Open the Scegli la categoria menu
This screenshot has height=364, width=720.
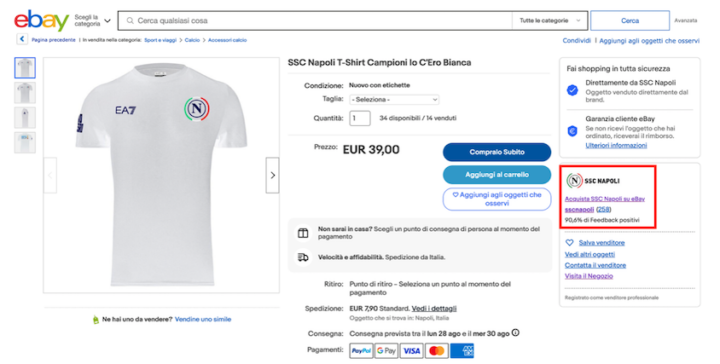(x=92, y=21)
